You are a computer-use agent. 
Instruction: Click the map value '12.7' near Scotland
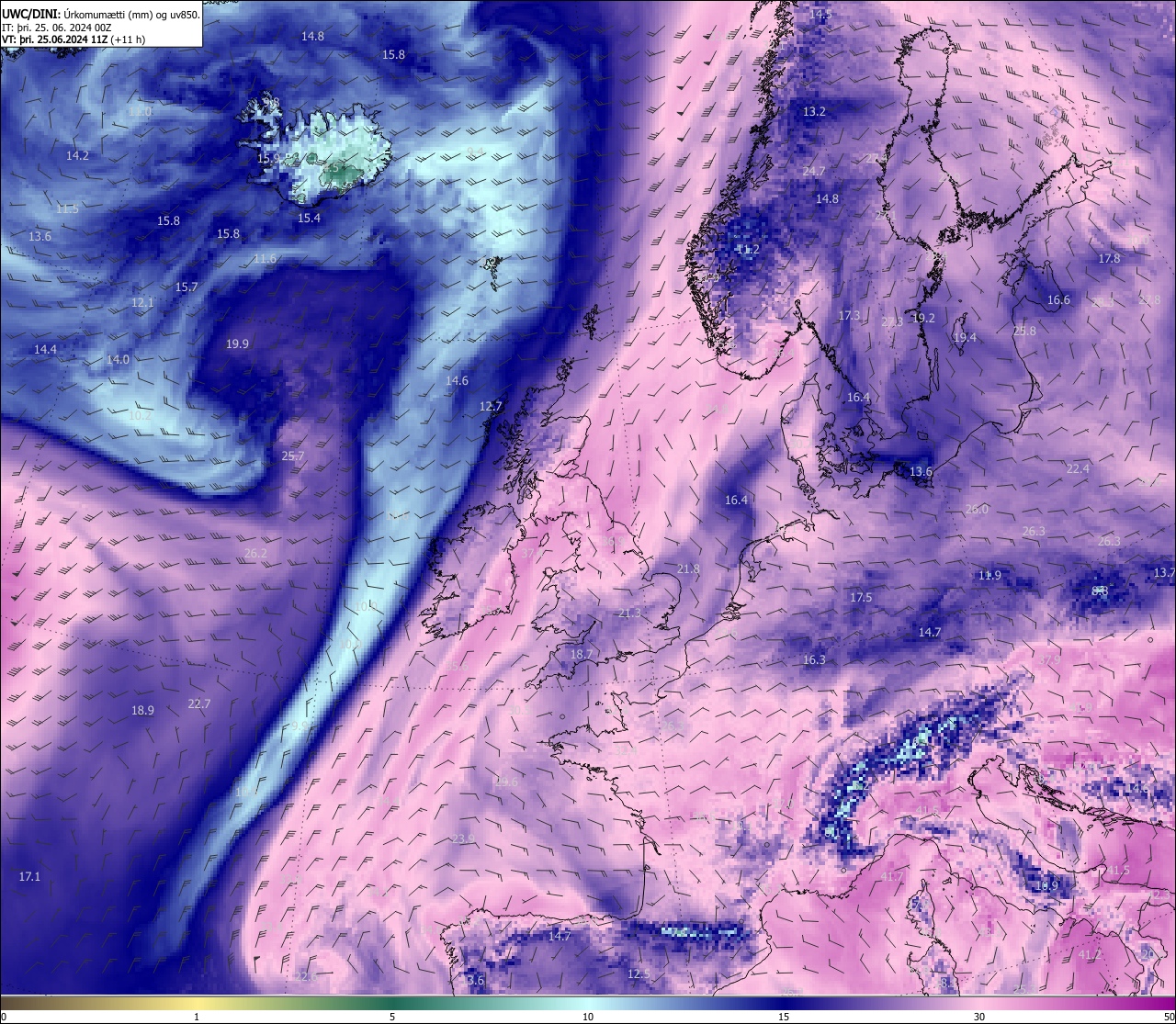click(x=491, y=406)
